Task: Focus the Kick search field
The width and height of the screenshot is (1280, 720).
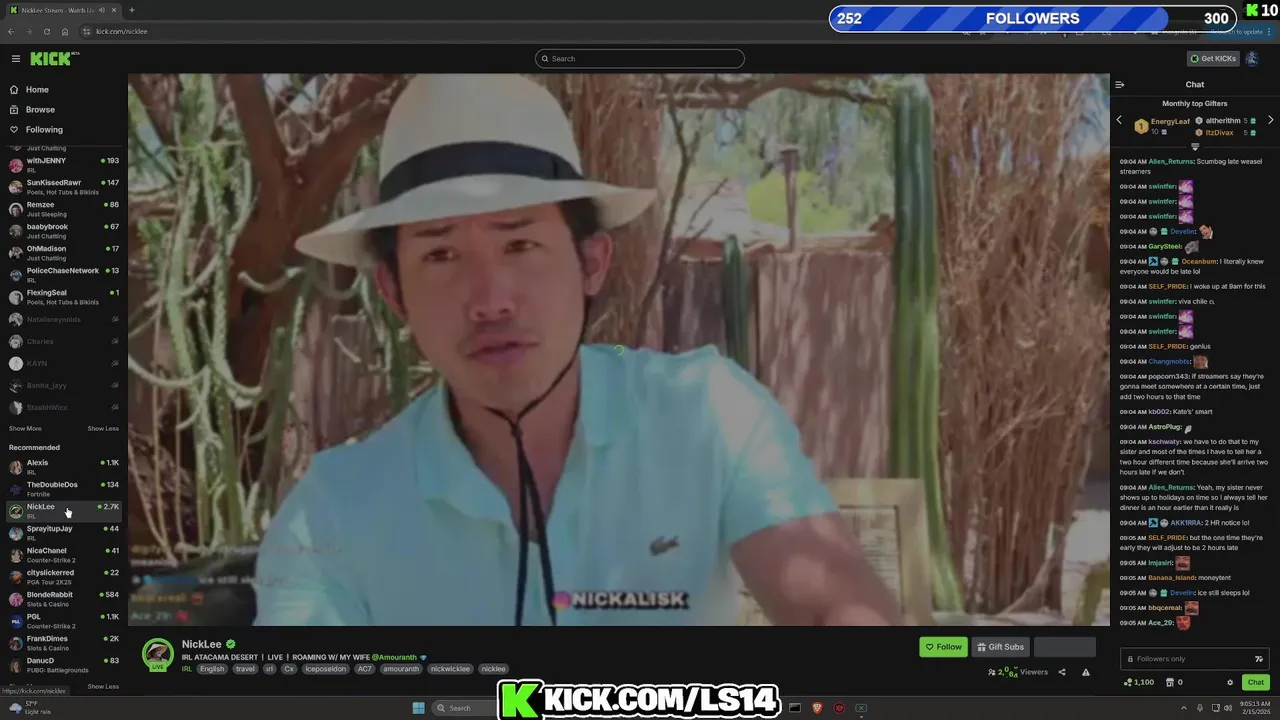Action: click(x=640, y=59)
